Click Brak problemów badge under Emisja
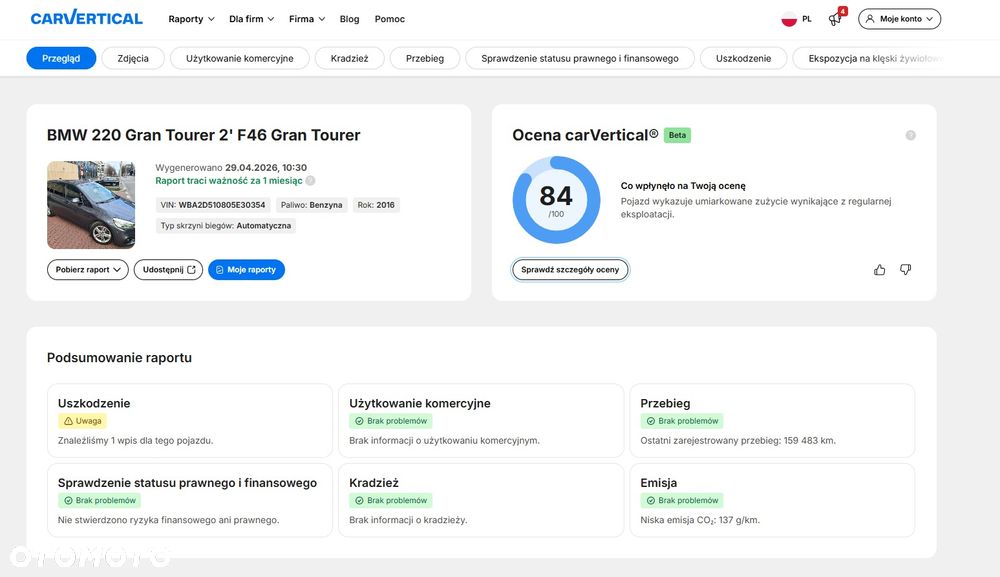The height and width of the screenshot is (577, 1000). (x=682, y=500)
